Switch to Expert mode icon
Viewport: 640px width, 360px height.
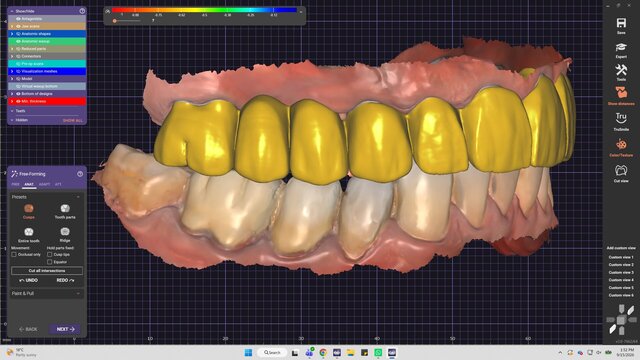pyautogui.click(x=621, y=47)
